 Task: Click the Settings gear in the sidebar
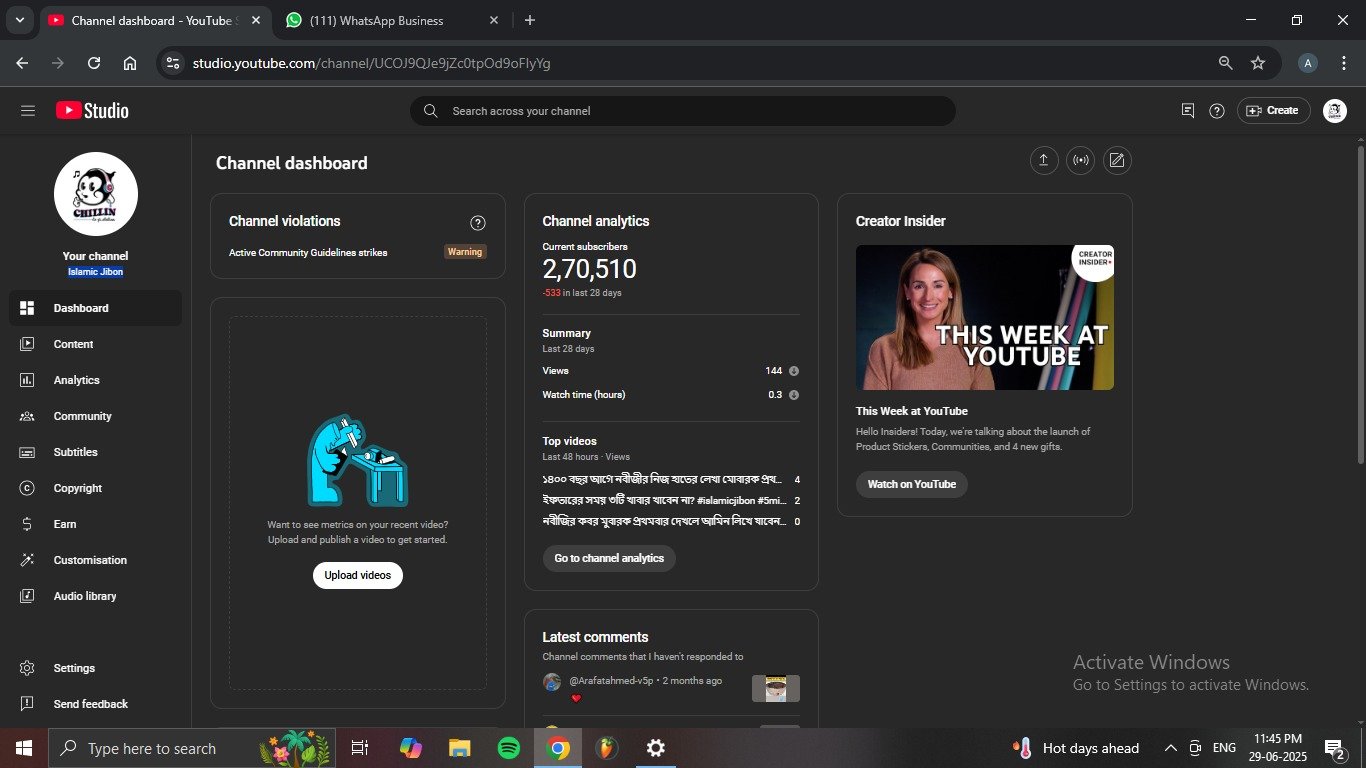(x=28, y=668)
